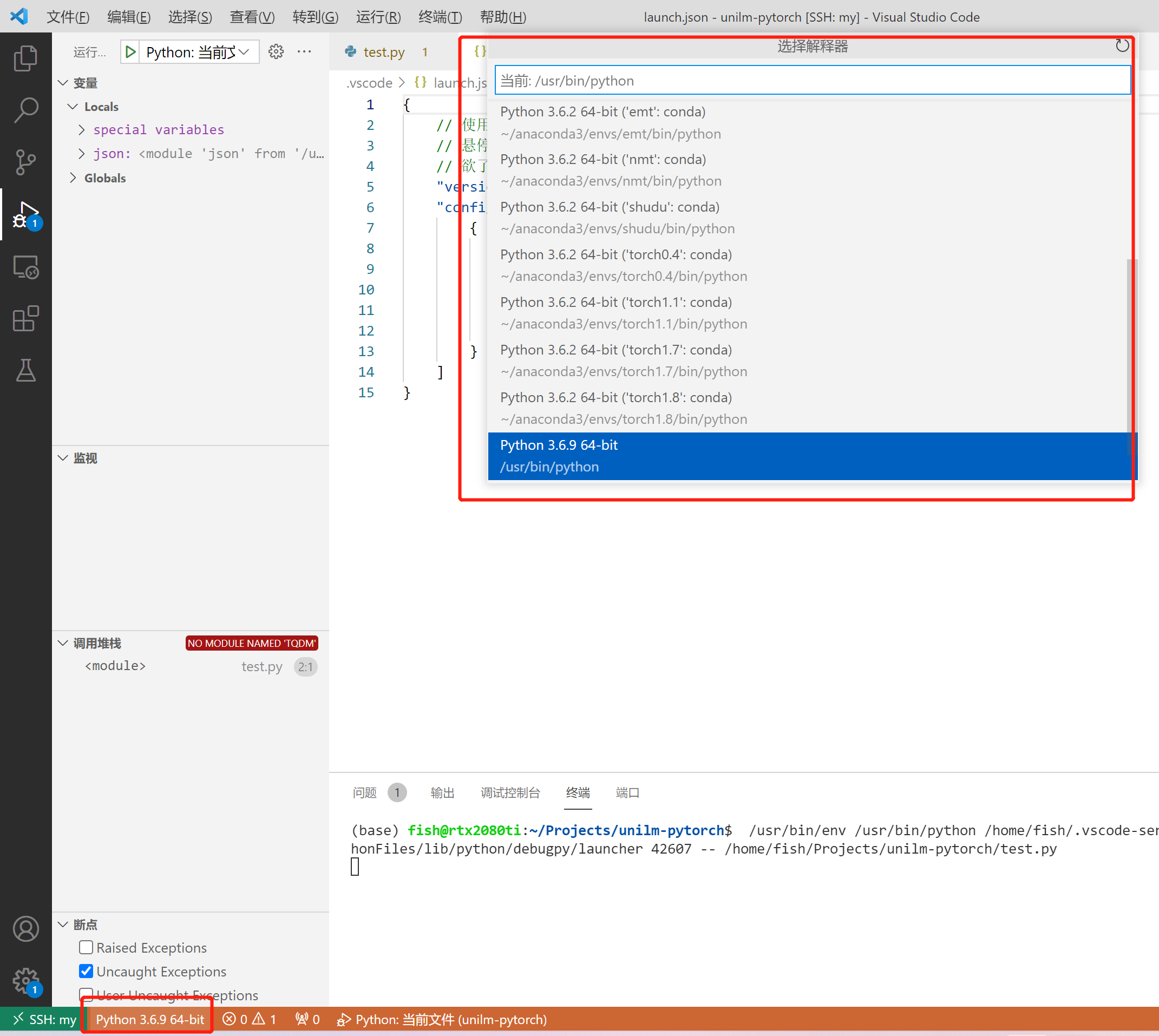Start debugging with the green play icon
1159x1036 pixels.
tap(130, 51)
